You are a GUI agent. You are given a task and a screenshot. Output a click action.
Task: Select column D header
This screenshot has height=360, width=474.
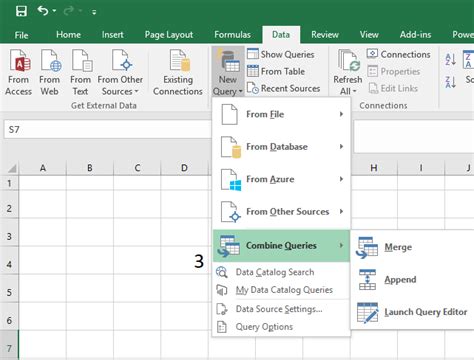click(x=184, y=168)
